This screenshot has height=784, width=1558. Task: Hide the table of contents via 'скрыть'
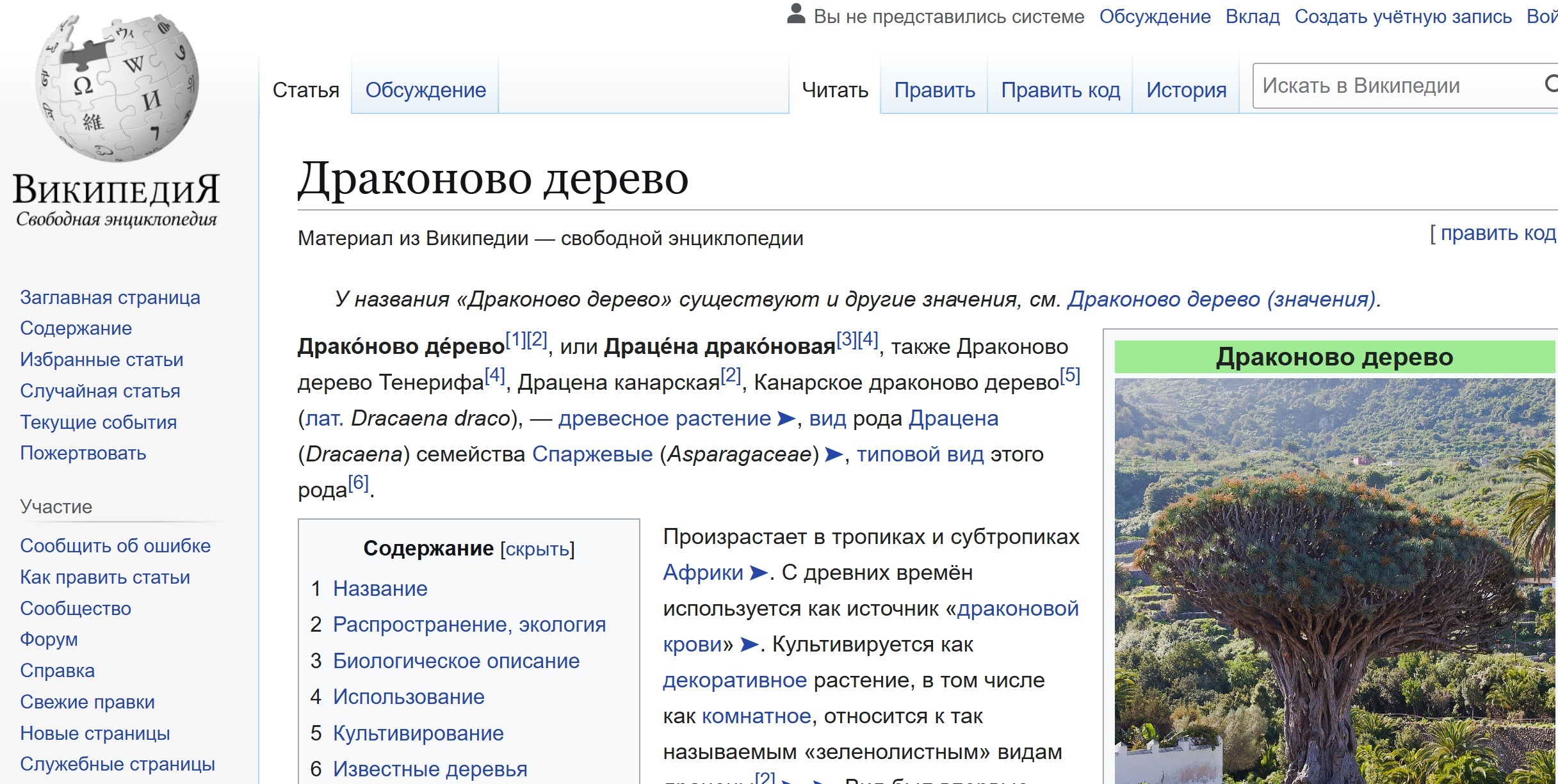click(538, 549)
